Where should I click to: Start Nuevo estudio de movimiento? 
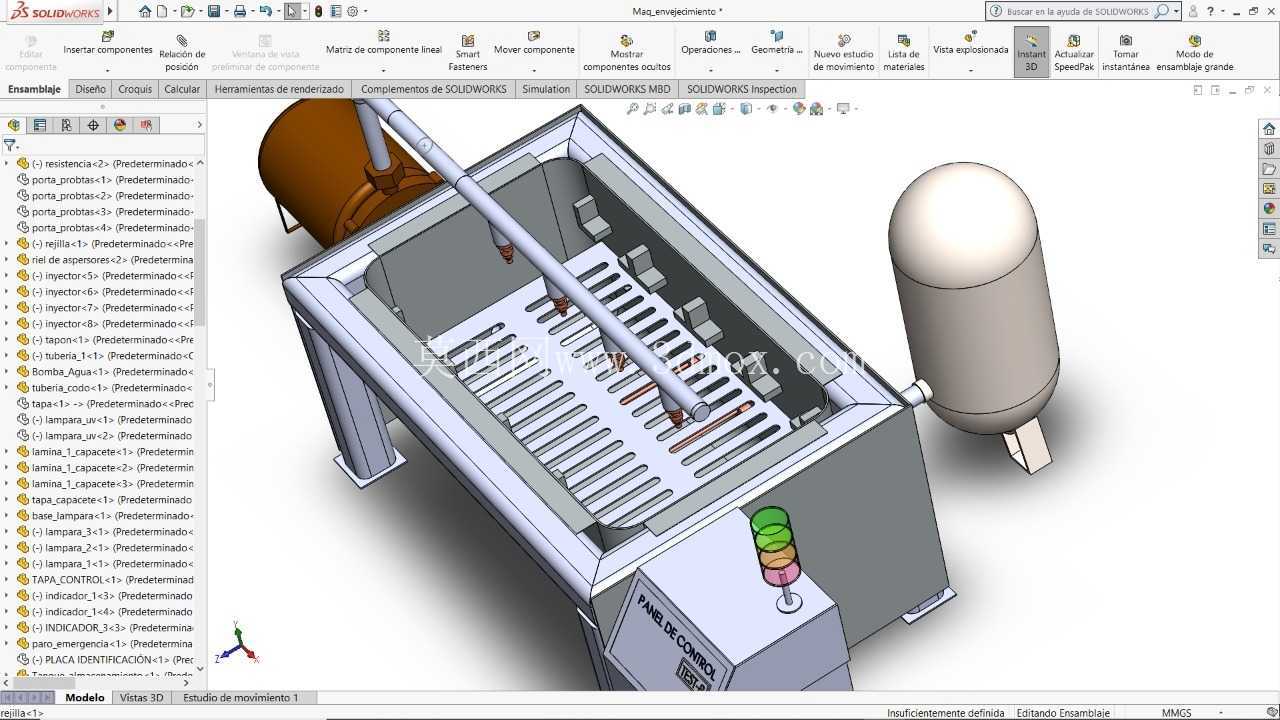tap(844, 52)
